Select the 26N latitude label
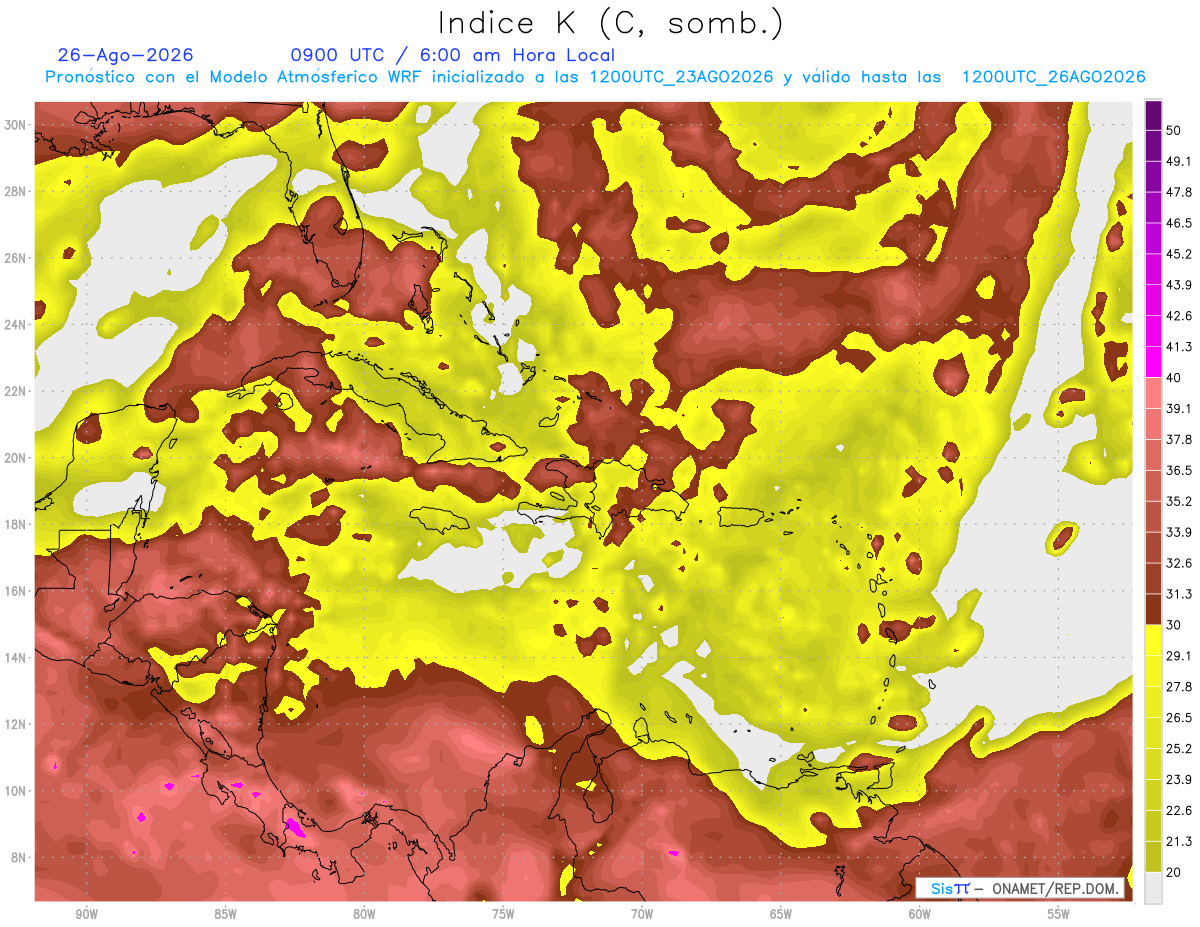Screen dimensions: 1200x927 click(16, 258)
